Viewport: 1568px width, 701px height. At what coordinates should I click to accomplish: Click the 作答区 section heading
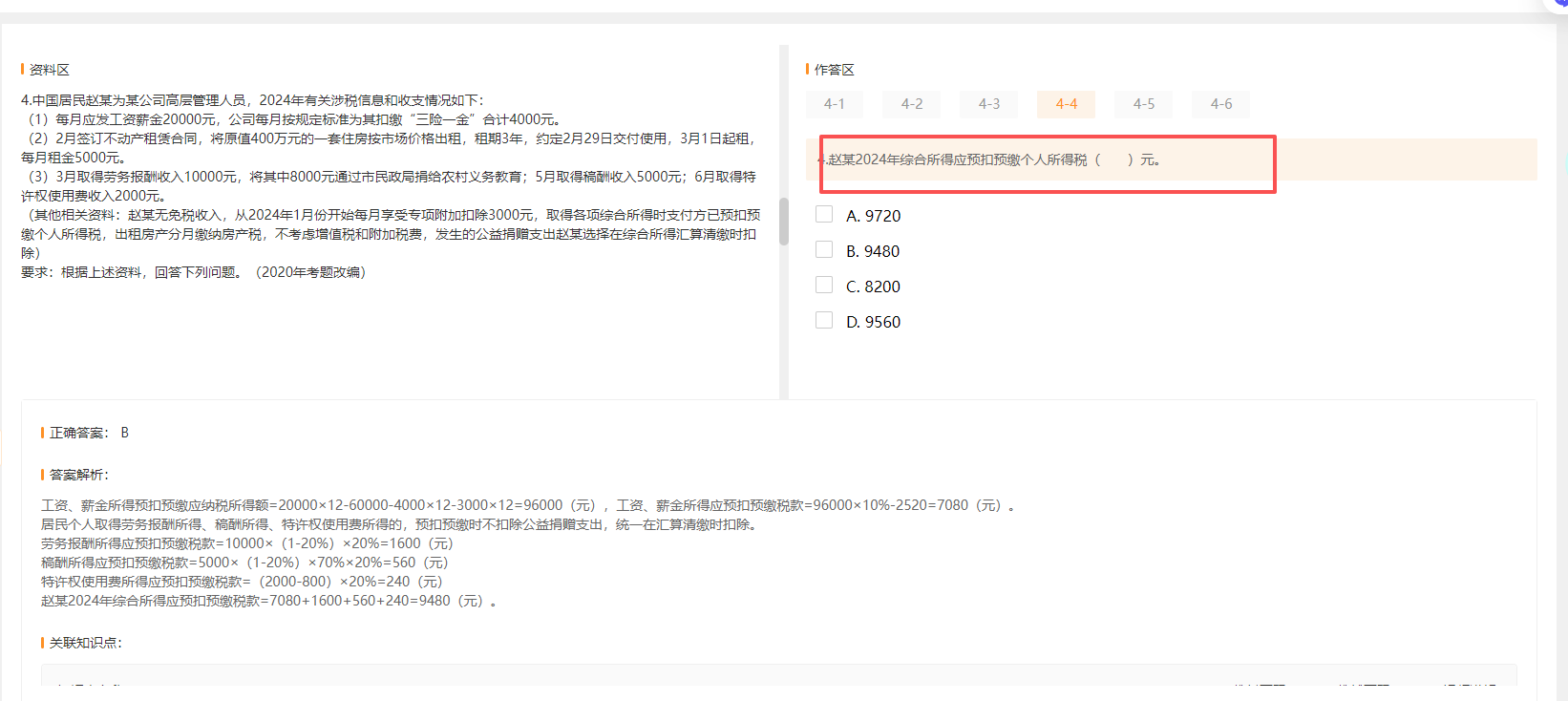834,70
